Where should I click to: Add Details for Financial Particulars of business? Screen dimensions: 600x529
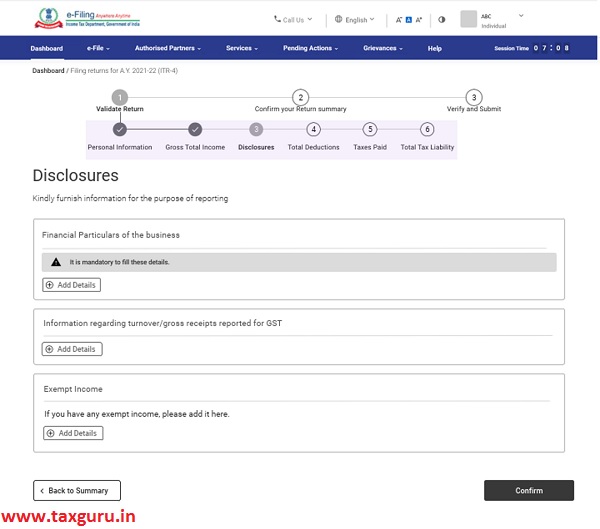click(x=72, y=285)
